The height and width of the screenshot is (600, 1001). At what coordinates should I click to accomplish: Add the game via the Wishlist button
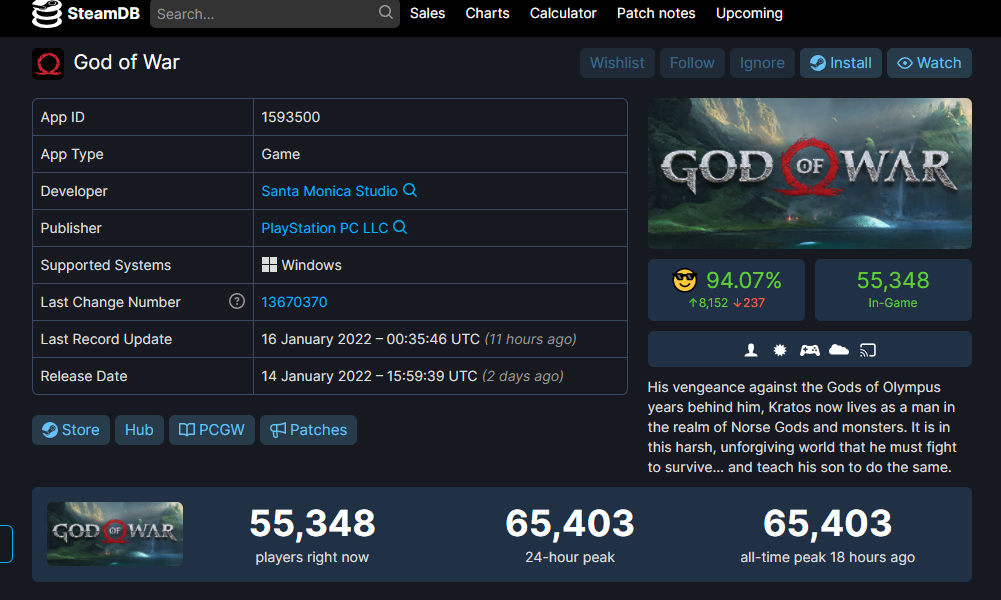(x=617, y=63)
